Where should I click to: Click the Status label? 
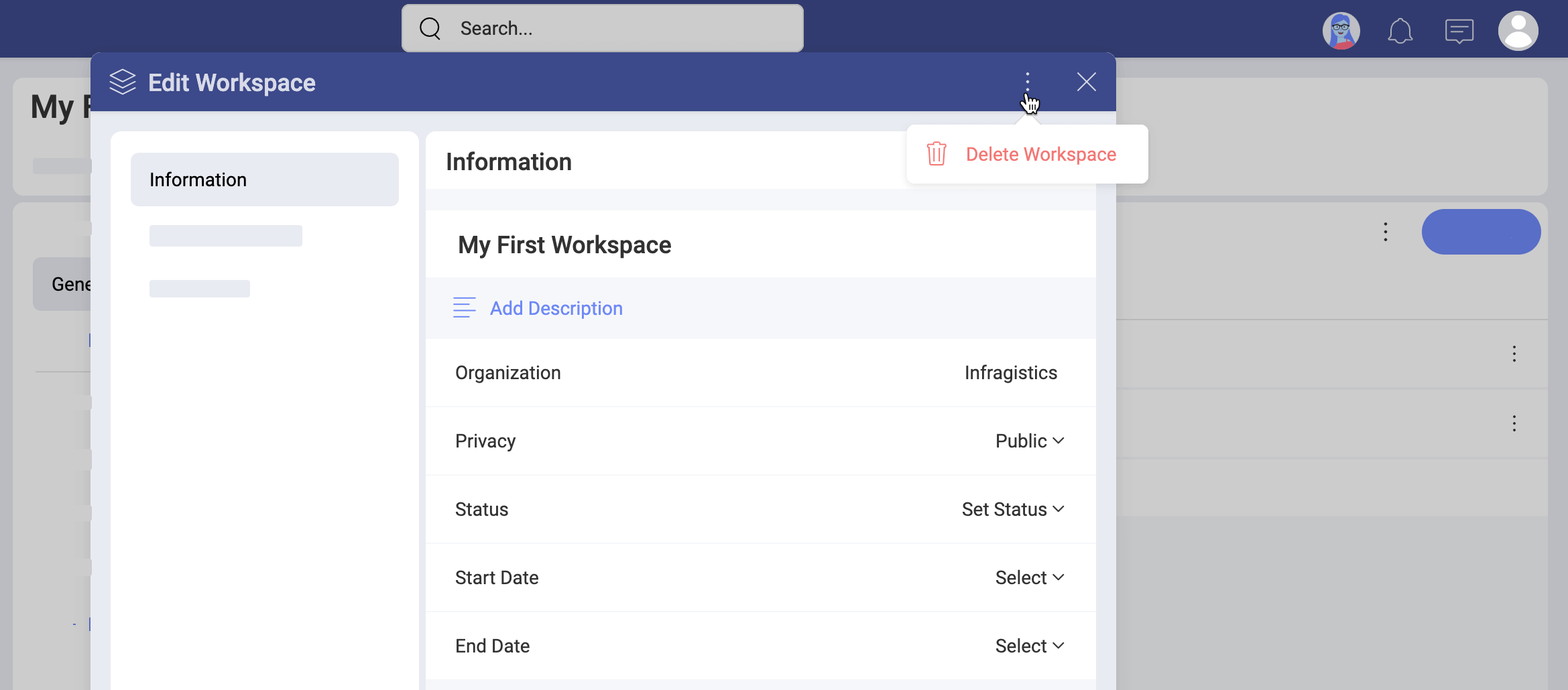(x=481, y=509)
